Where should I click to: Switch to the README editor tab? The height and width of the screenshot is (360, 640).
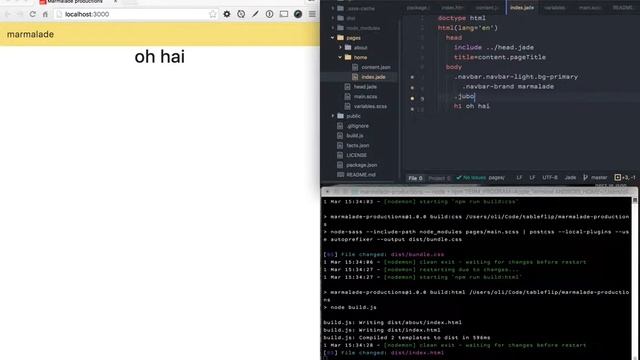[622, 8]
